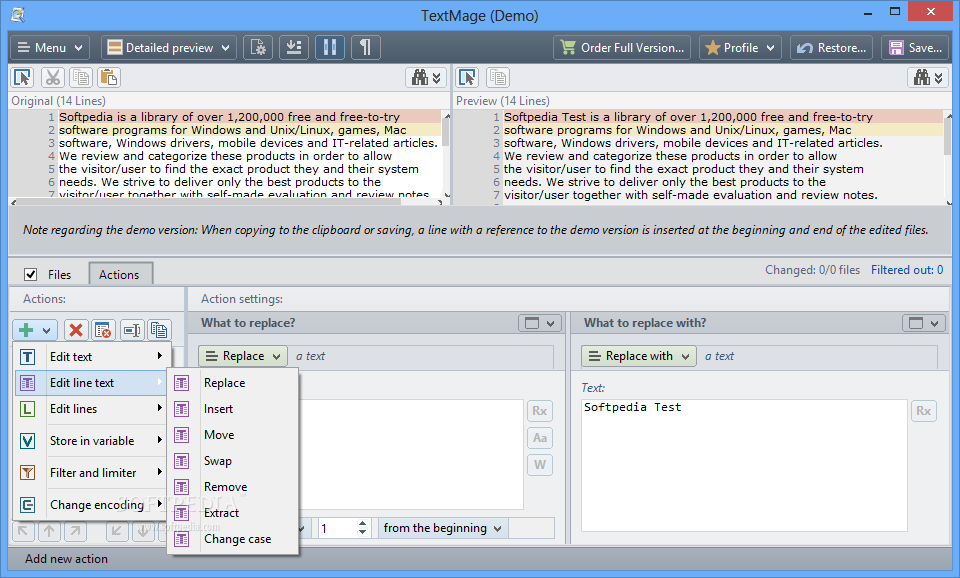Click the scissors cut icon
Screen dimensions: 960x578
point(53,78)
